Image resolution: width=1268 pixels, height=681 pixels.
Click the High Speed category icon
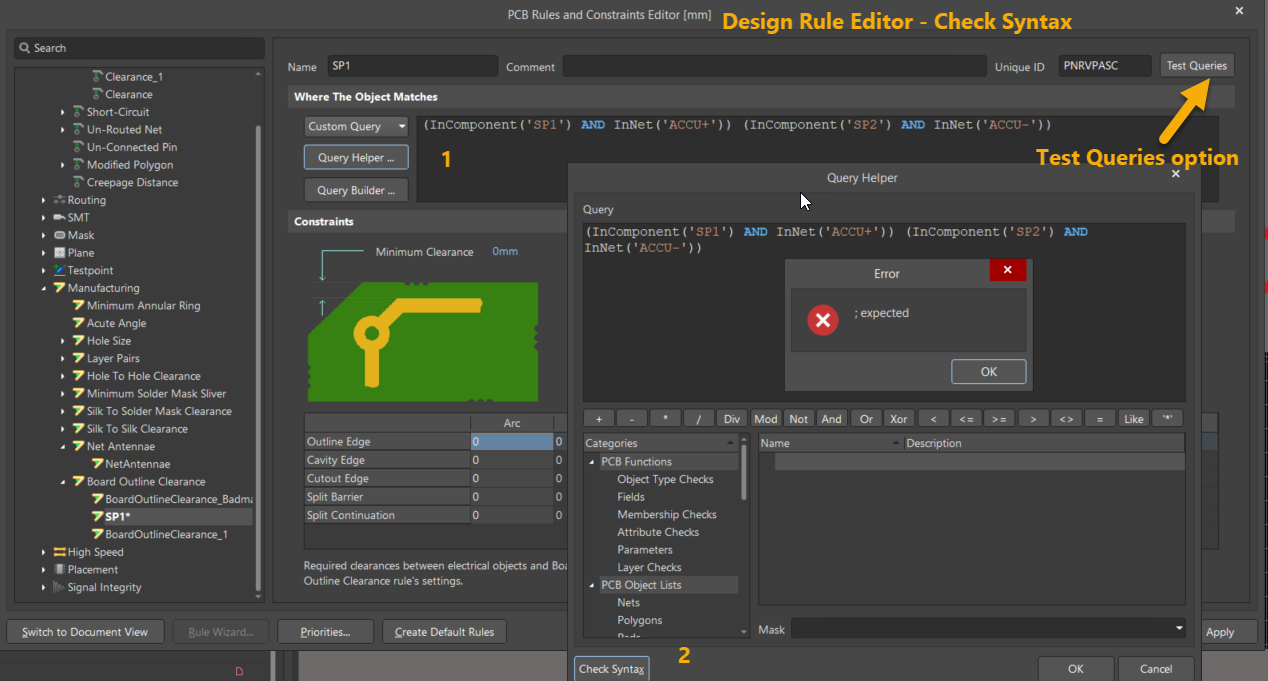click(60, 552)
